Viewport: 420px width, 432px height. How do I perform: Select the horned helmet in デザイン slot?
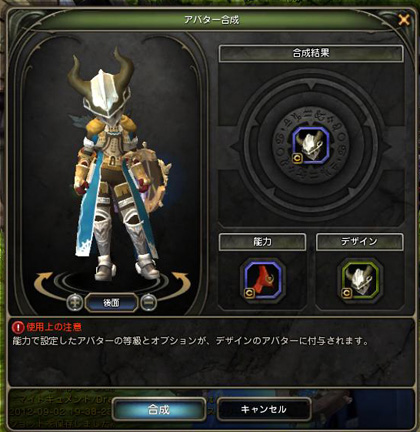[x=360, y=280]
